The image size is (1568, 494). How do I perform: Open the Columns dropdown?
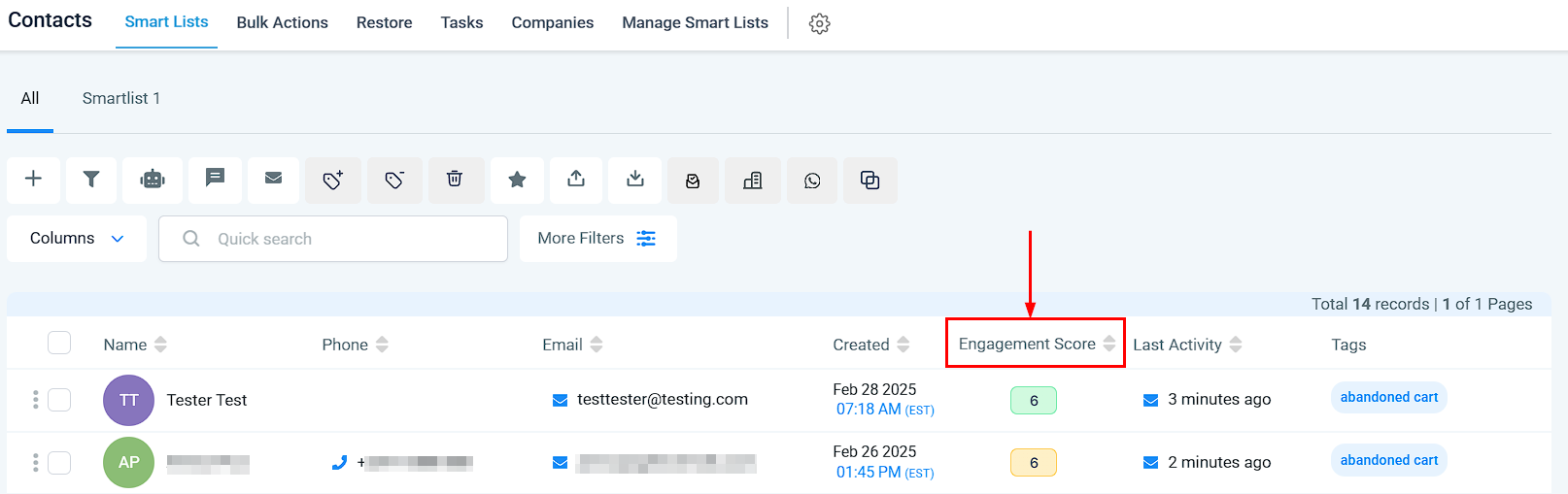[77, 239]
